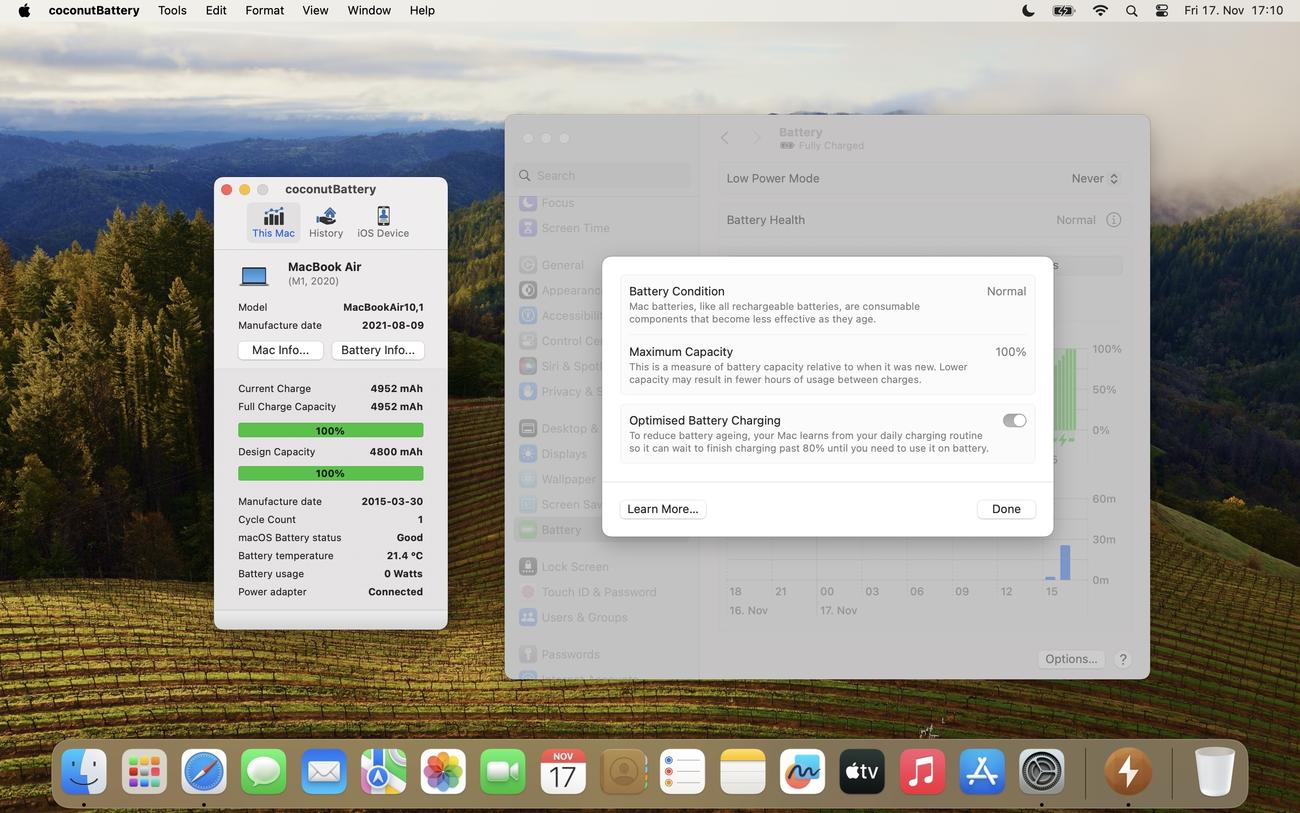The image size is (1300, 813).
Task: Click coconutBattery icon in the Dock
Action: (x=1128, y=772)
